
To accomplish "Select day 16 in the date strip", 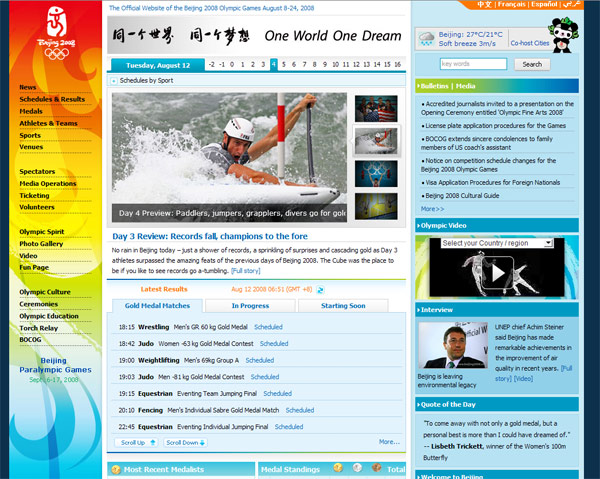I will point(398,65).
